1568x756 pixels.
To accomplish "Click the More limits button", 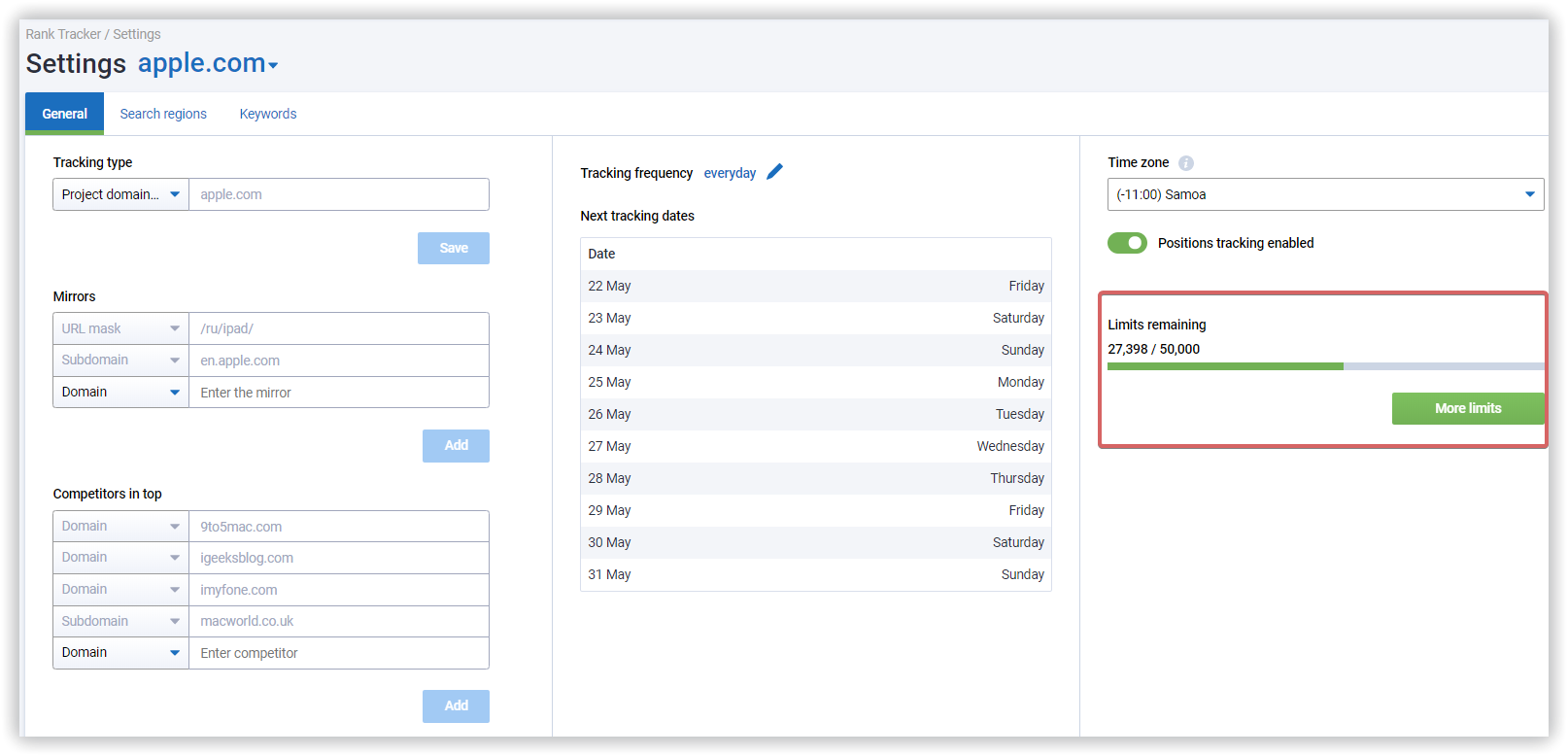I will point(1468,408).
